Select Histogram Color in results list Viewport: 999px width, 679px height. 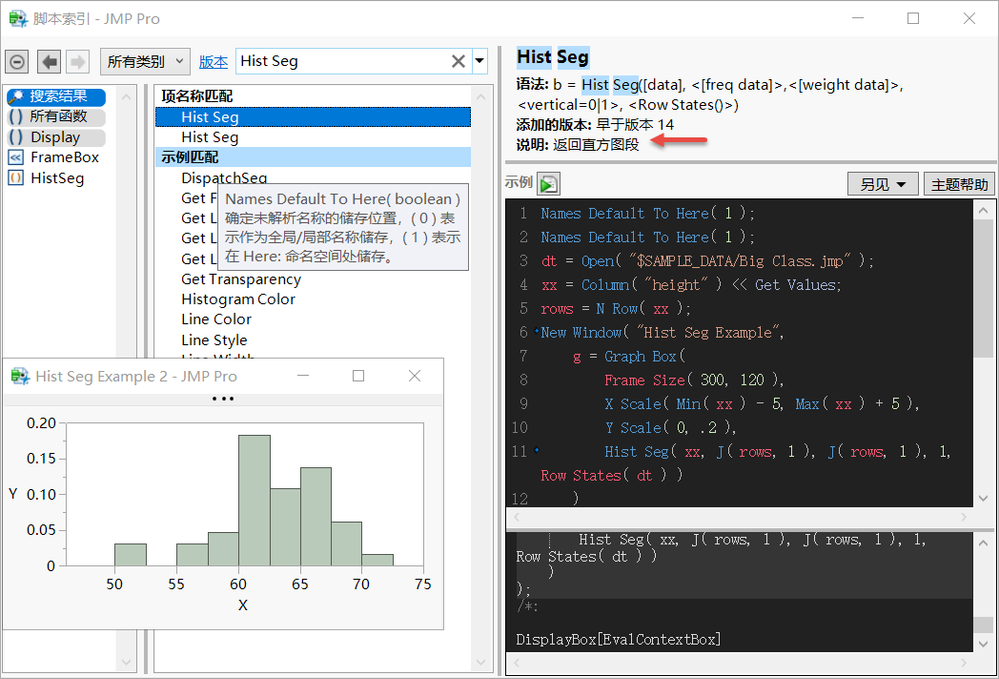(238, 299)
